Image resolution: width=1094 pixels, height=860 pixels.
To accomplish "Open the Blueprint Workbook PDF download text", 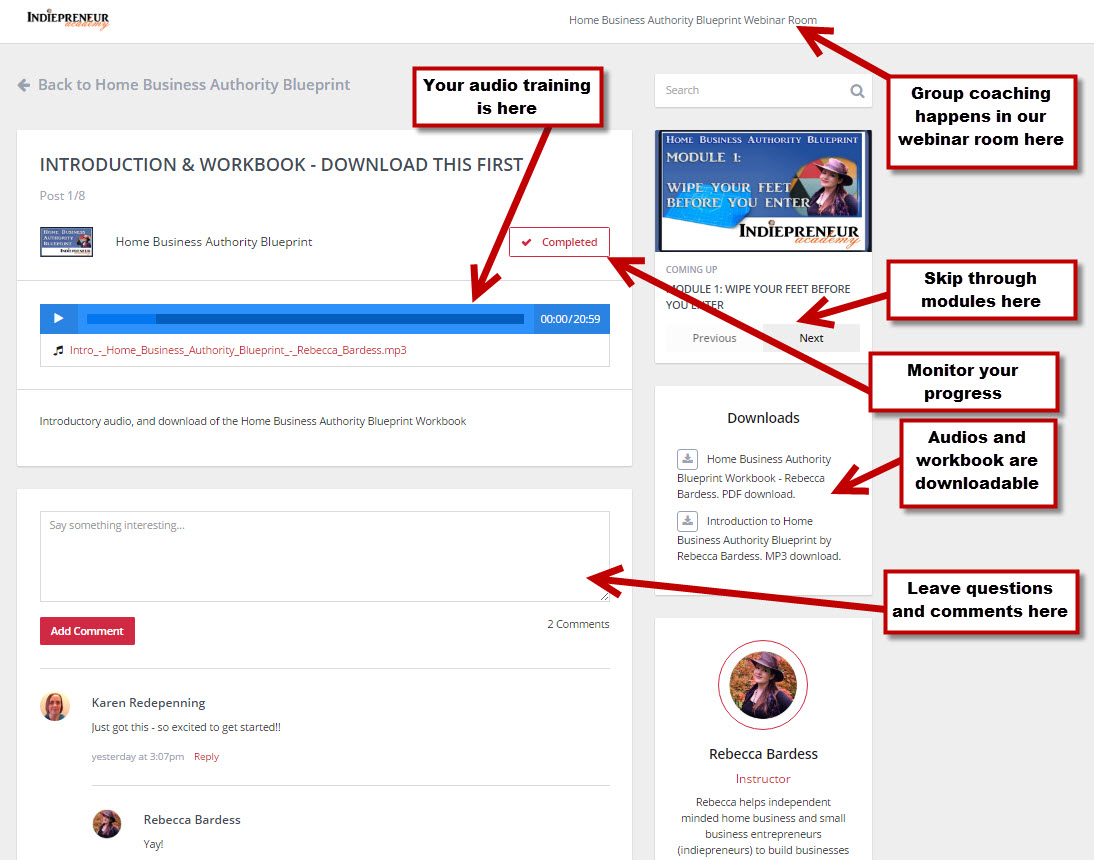I will (754, 476).
